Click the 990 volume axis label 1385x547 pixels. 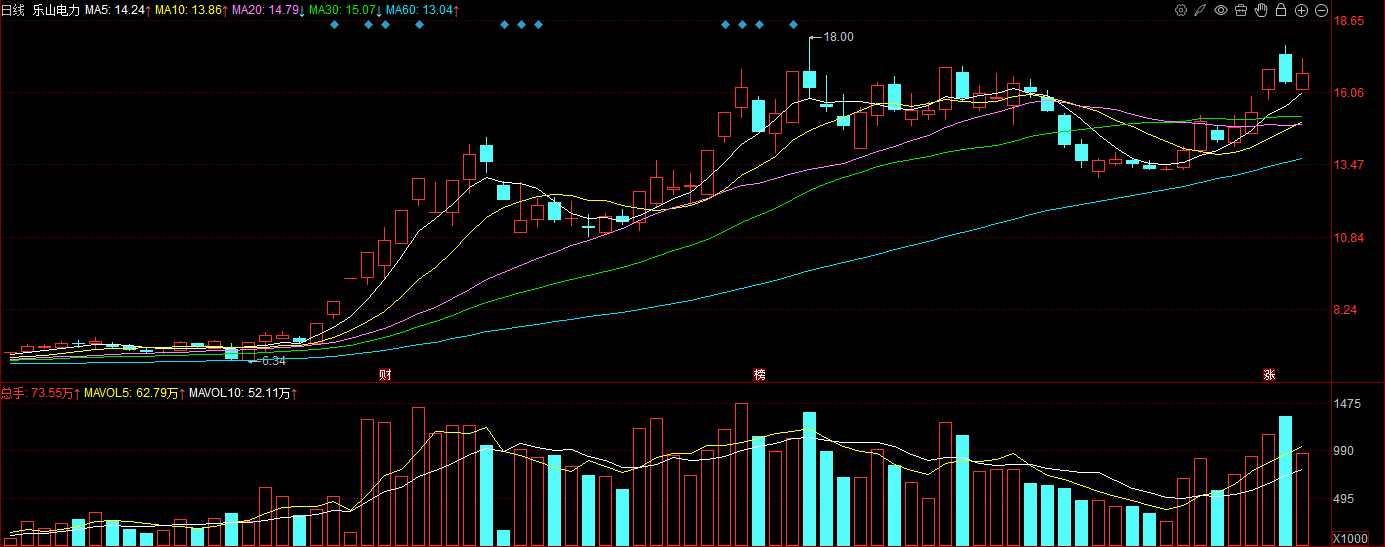[1346, 452]
